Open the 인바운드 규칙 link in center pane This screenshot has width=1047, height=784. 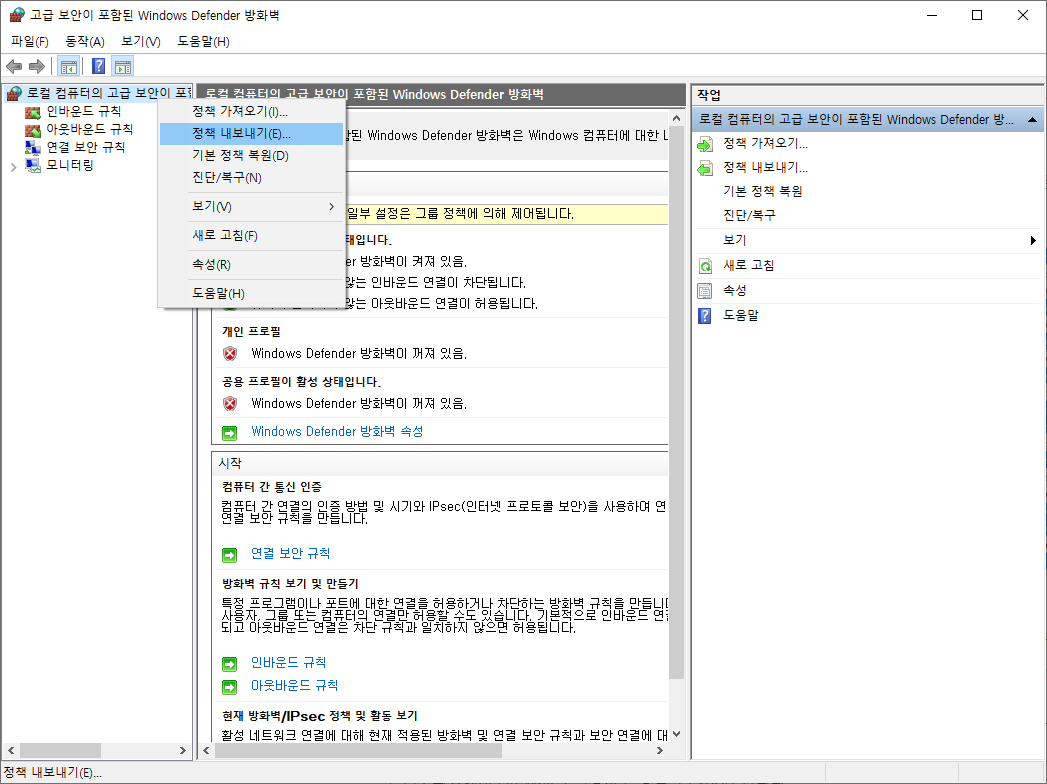point(288,663)
